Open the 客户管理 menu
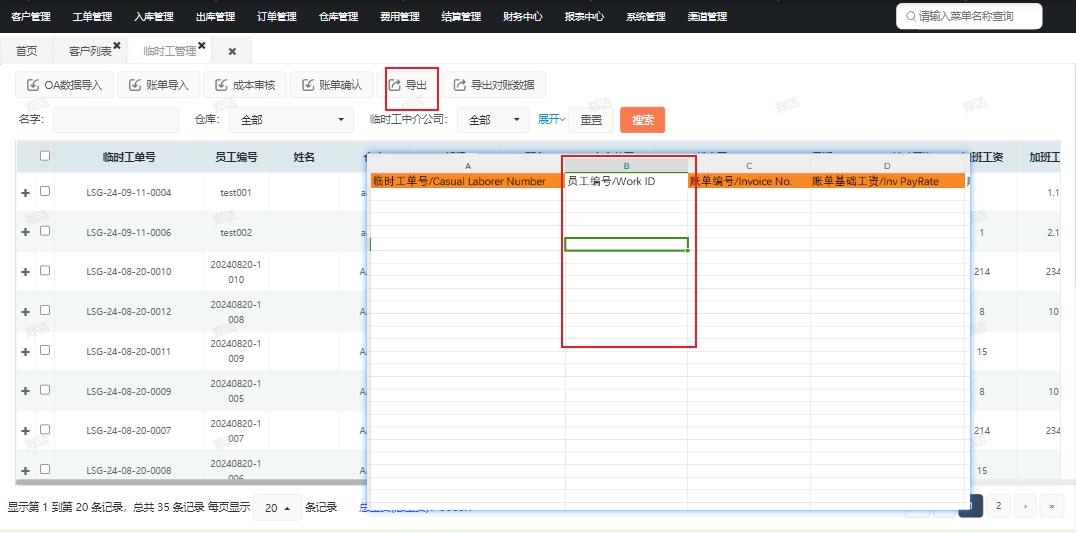 click(31, 16)
